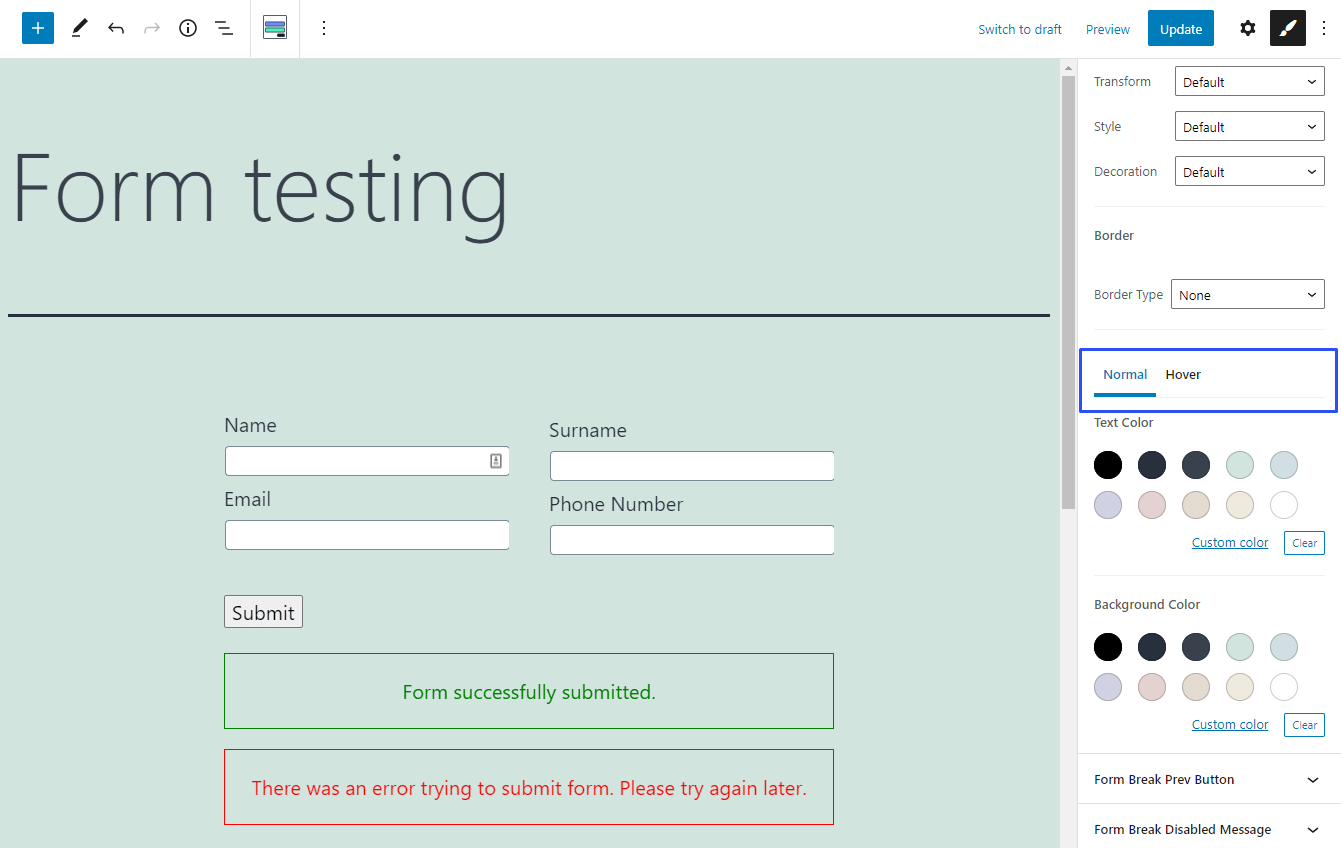The image size is (1341, 848).
Task: Click the form block type icon
Action: 275,28
